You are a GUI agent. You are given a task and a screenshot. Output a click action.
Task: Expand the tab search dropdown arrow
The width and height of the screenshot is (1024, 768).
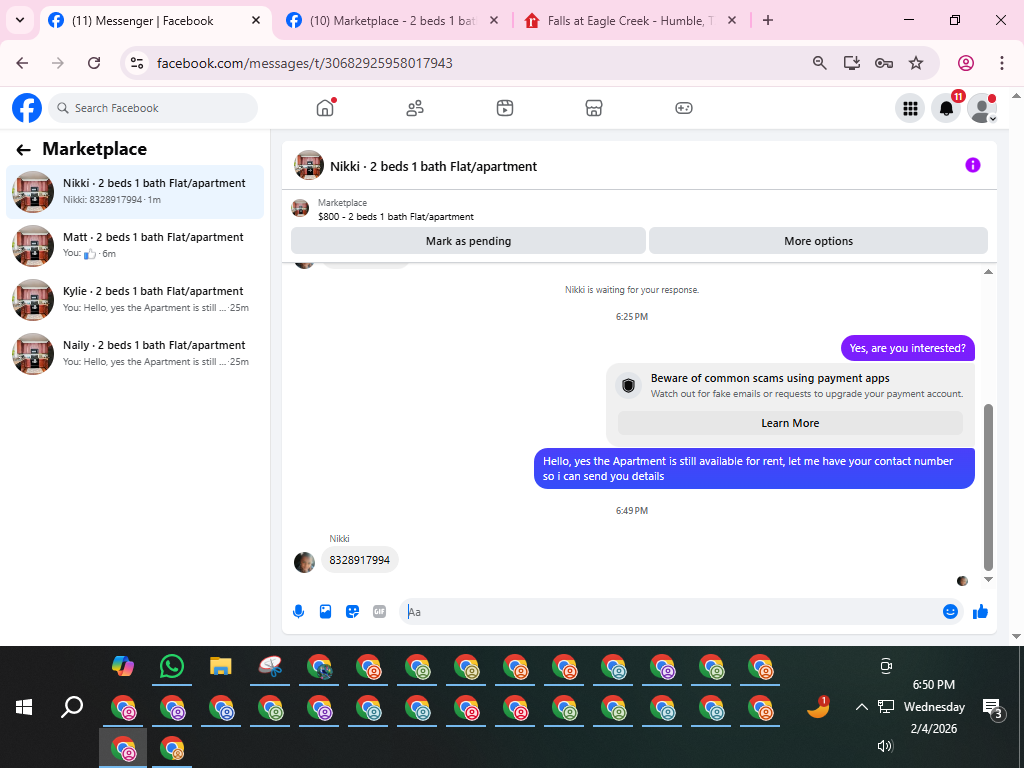(x=20, y=20)
